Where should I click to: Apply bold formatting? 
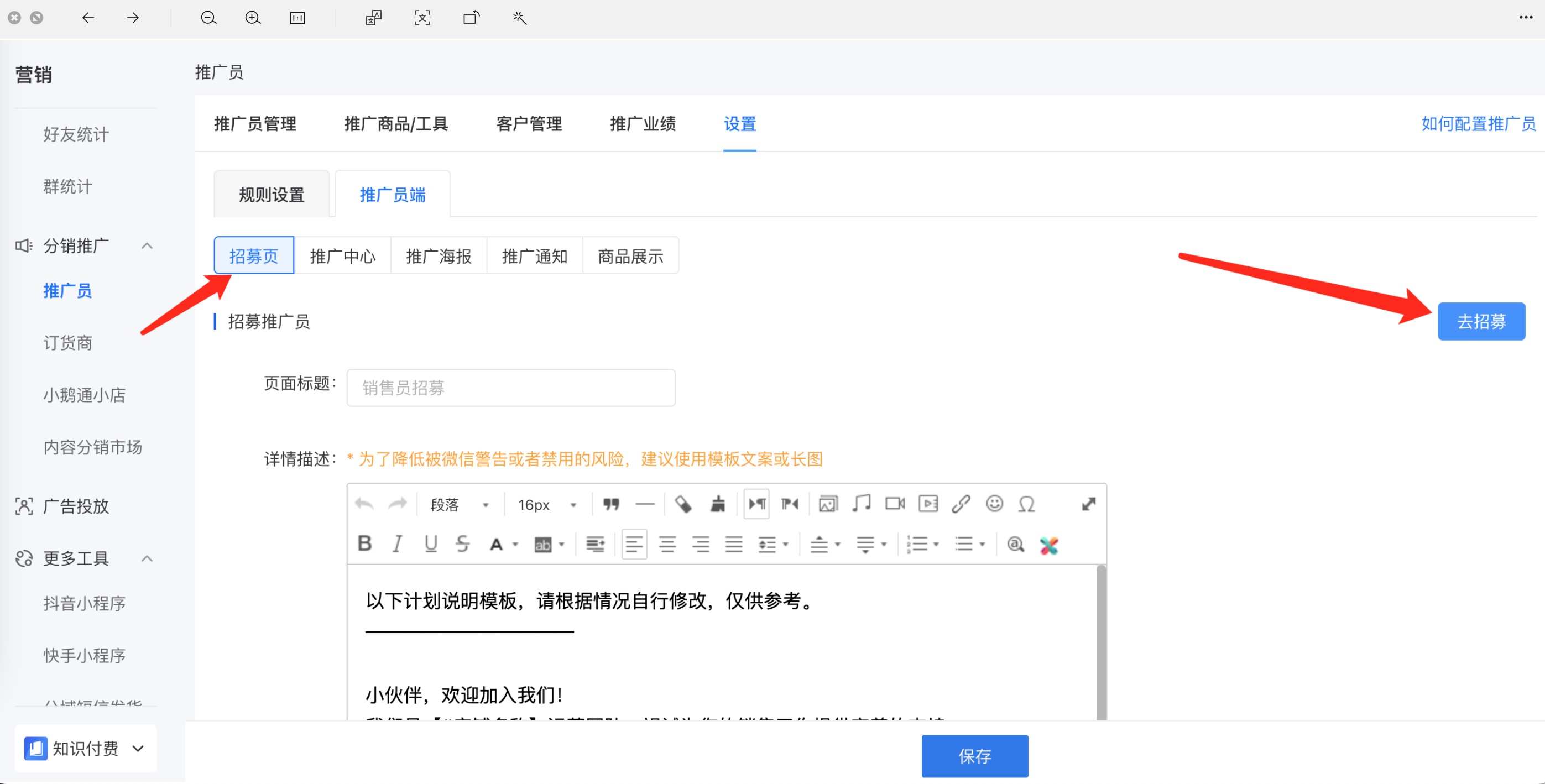click(x=364, y=543)
